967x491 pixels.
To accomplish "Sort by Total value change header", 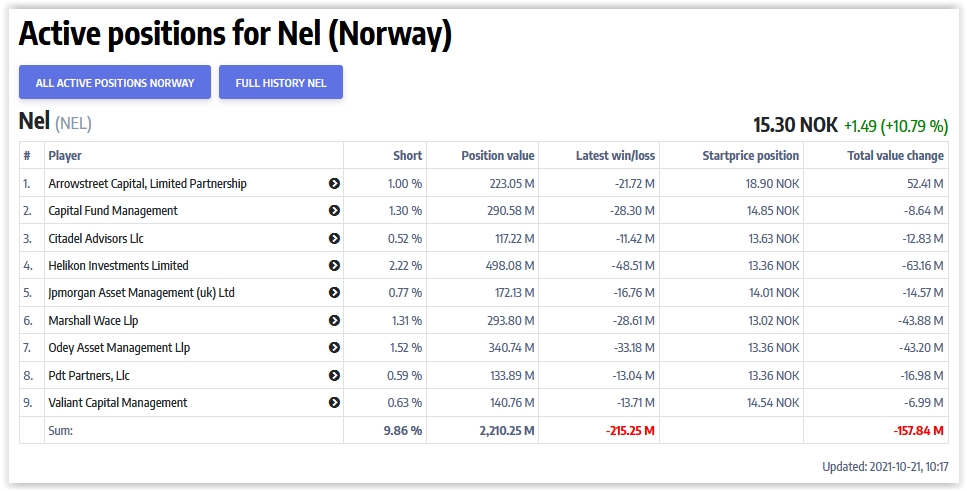I will coord(895,156).
